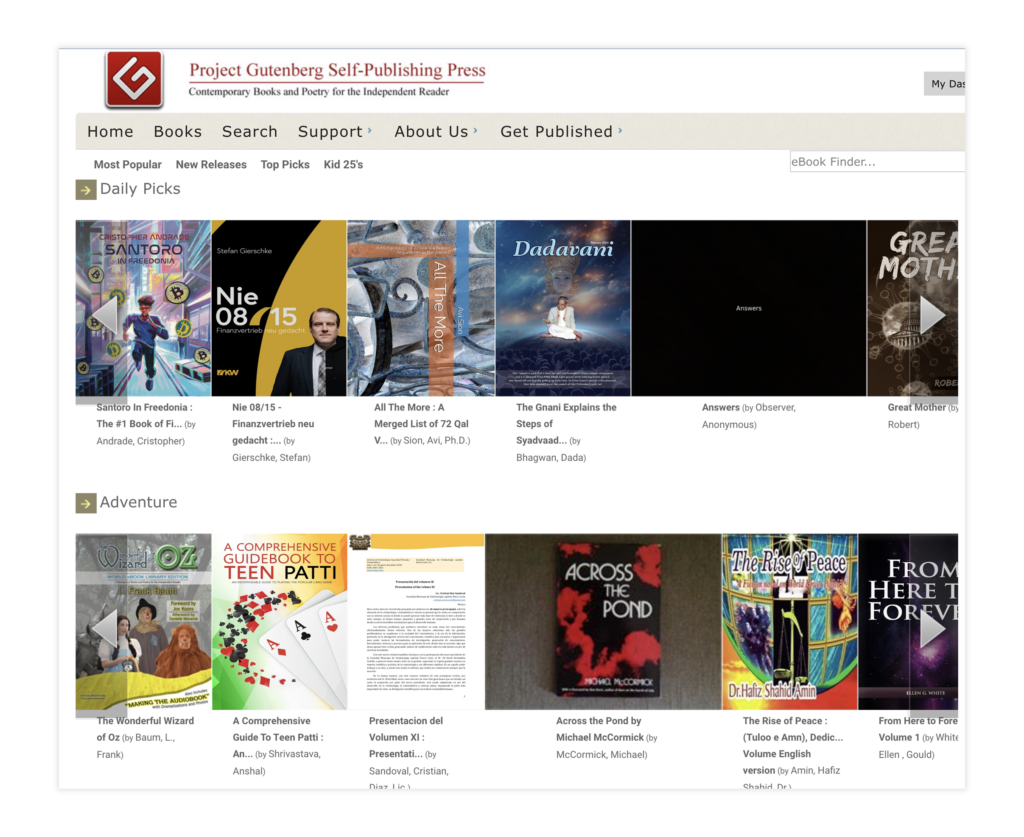Open The Rise of Peace cover
The width and height of the screenshot is (1024, 837).
tap(790, 622)
